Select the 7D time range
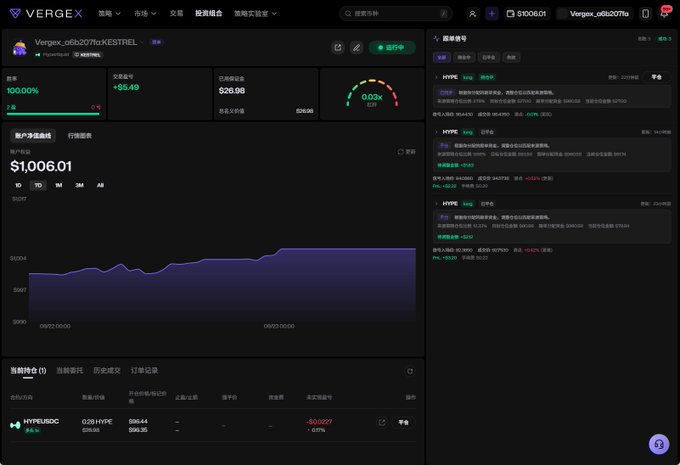 [38, 185]
